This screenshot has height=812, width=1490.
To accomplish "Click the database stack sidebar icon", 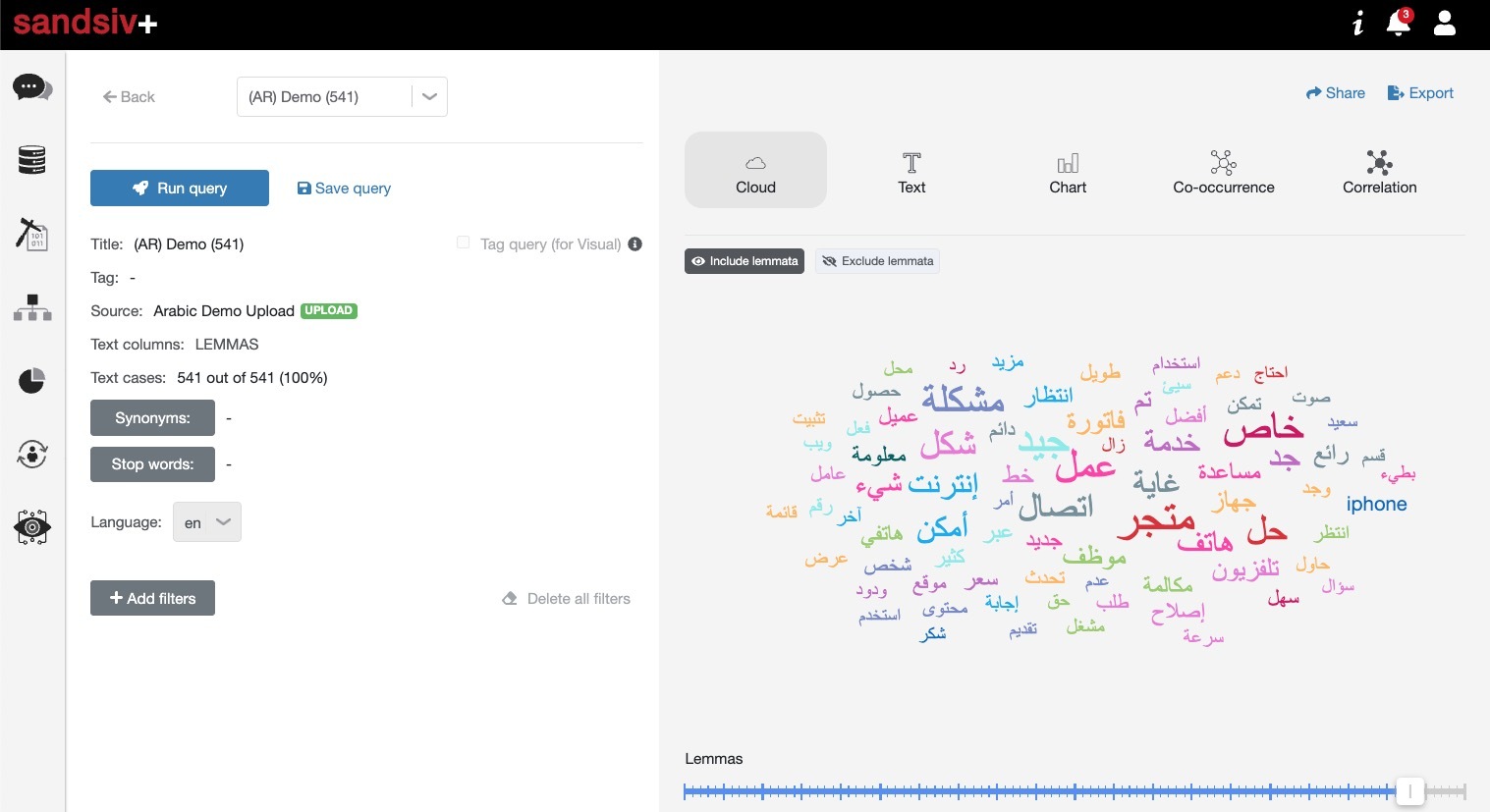I will click(31, 160).
